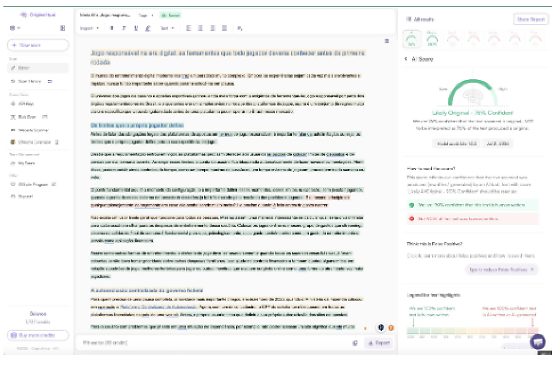The image size is (560, 373).
Task: Go back using the arrow beside AI Score
Action: [406, 59]
